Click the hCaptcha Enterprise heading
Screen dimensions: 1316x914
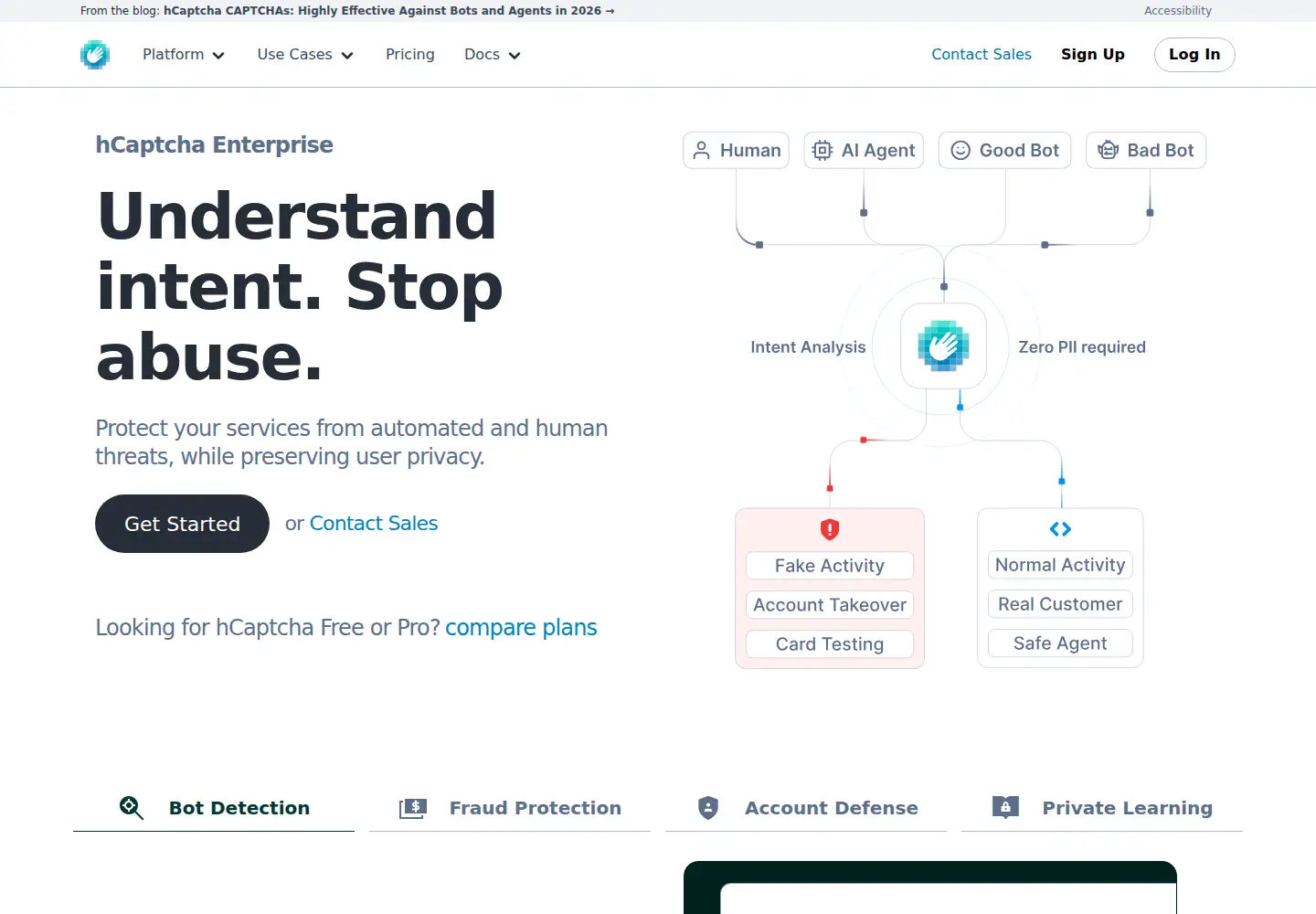pyautogui.click(x=215, y=145)
